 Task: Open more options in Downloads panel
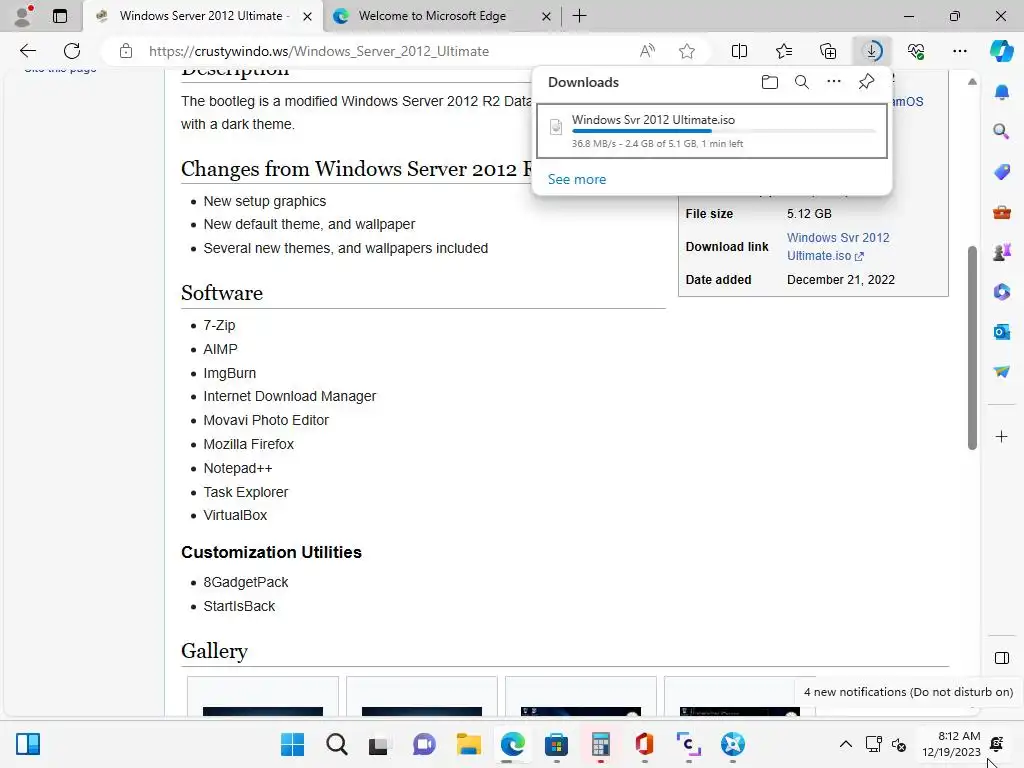[x=833, y=82]
